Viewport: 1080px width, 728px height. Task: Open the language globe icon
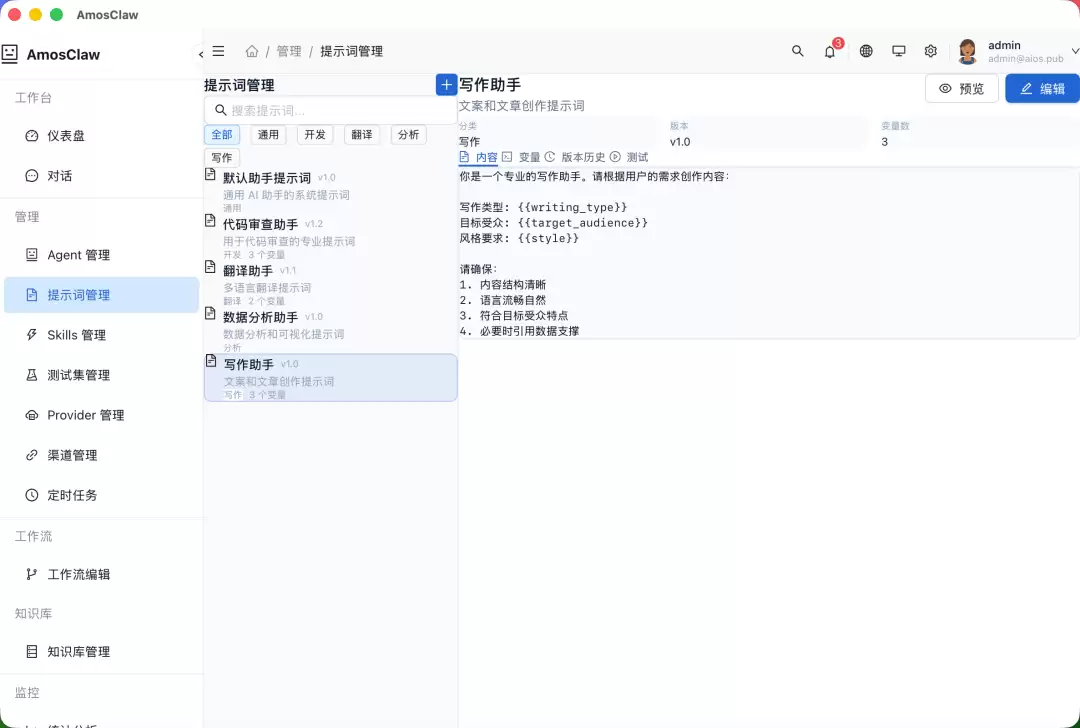[x=866, y=51]
